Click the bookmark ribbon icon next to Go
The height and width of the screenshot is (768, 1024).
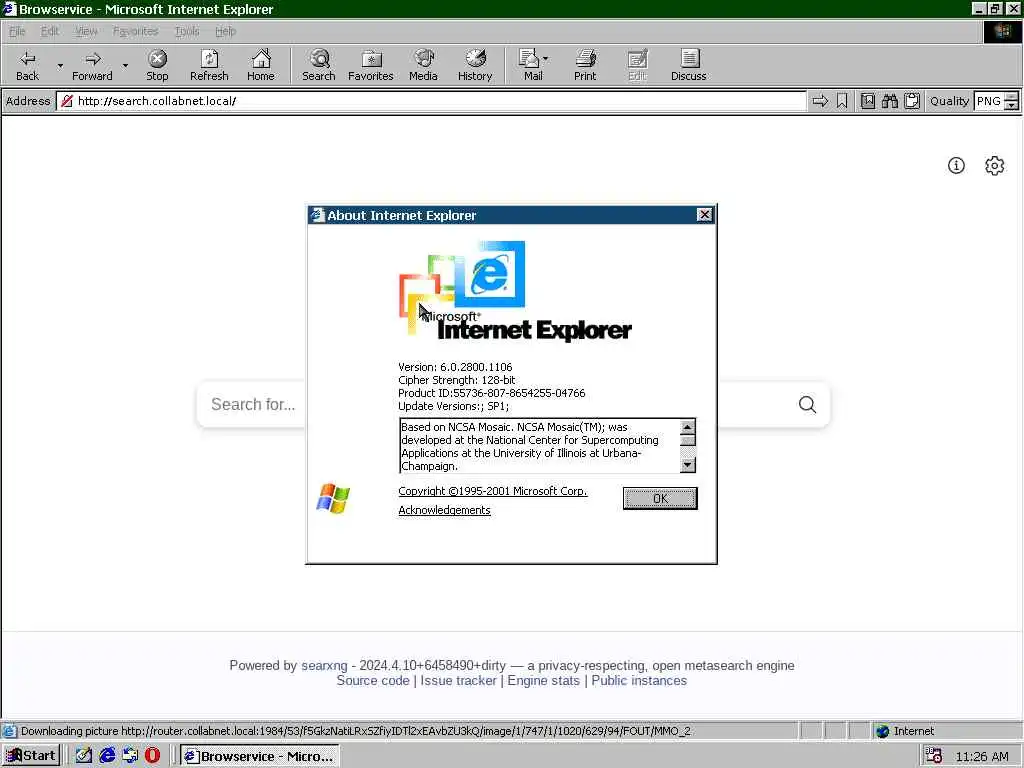(842, 101)
